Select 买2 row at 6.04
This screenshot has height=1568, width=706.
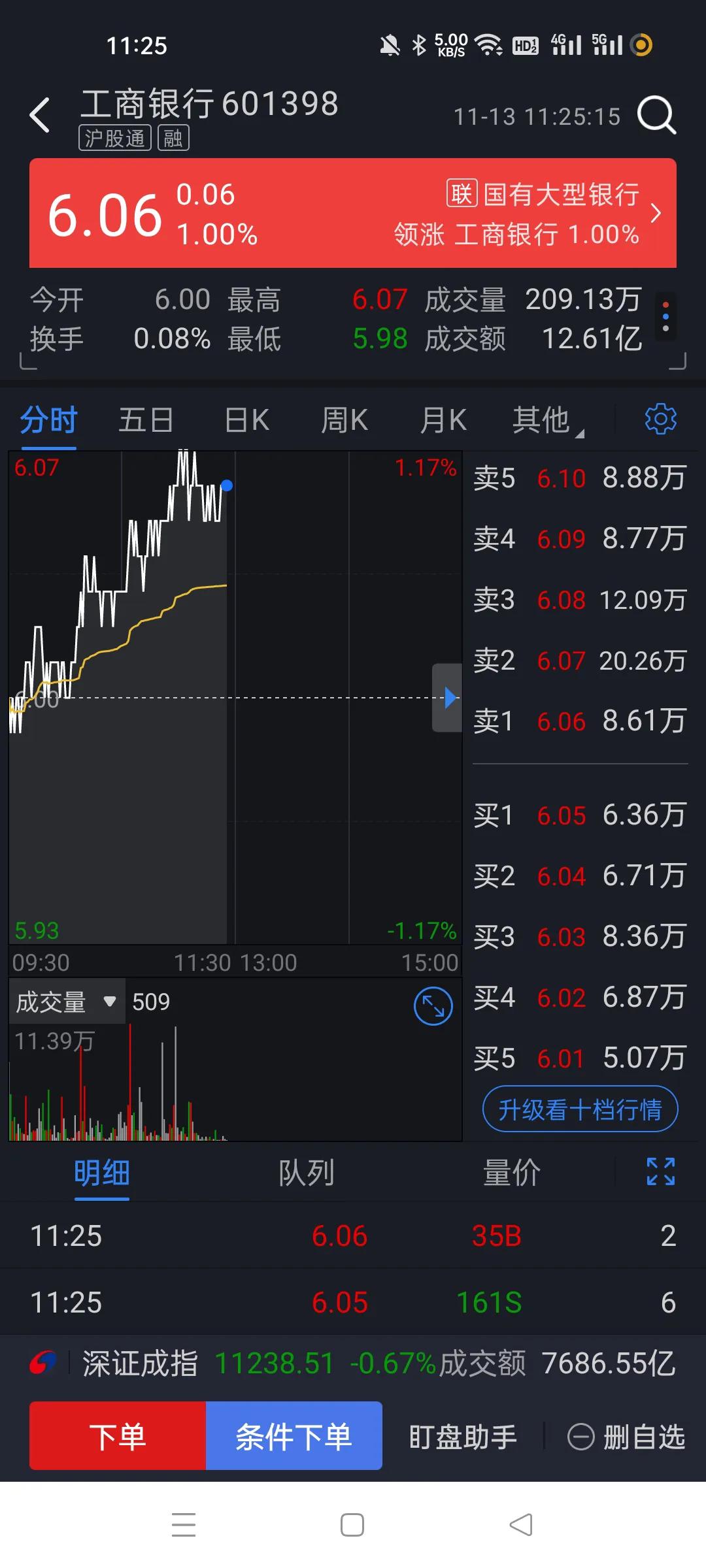pos(580,875)
